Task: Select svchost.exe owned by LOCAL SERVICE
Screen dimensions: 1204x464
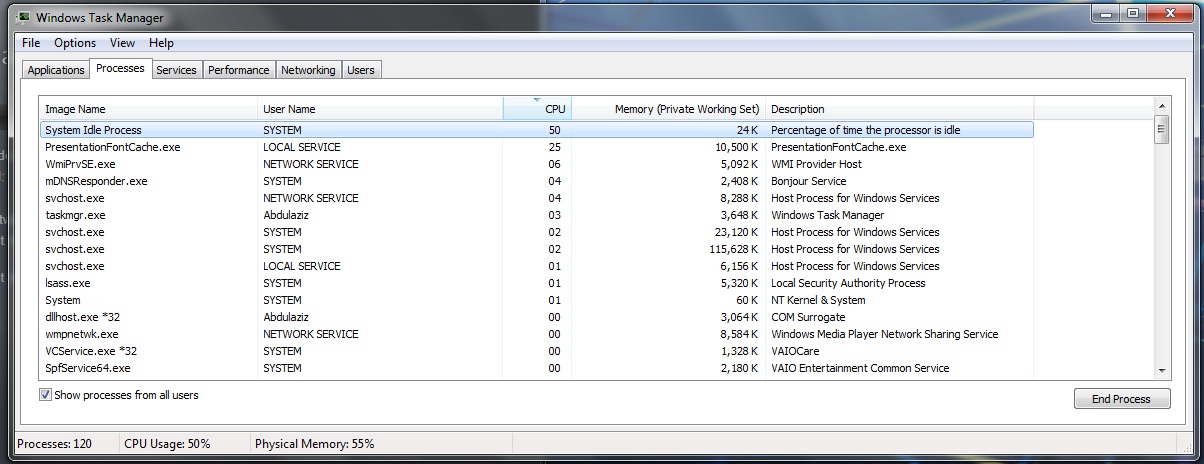Action: (x=536, y=266)
